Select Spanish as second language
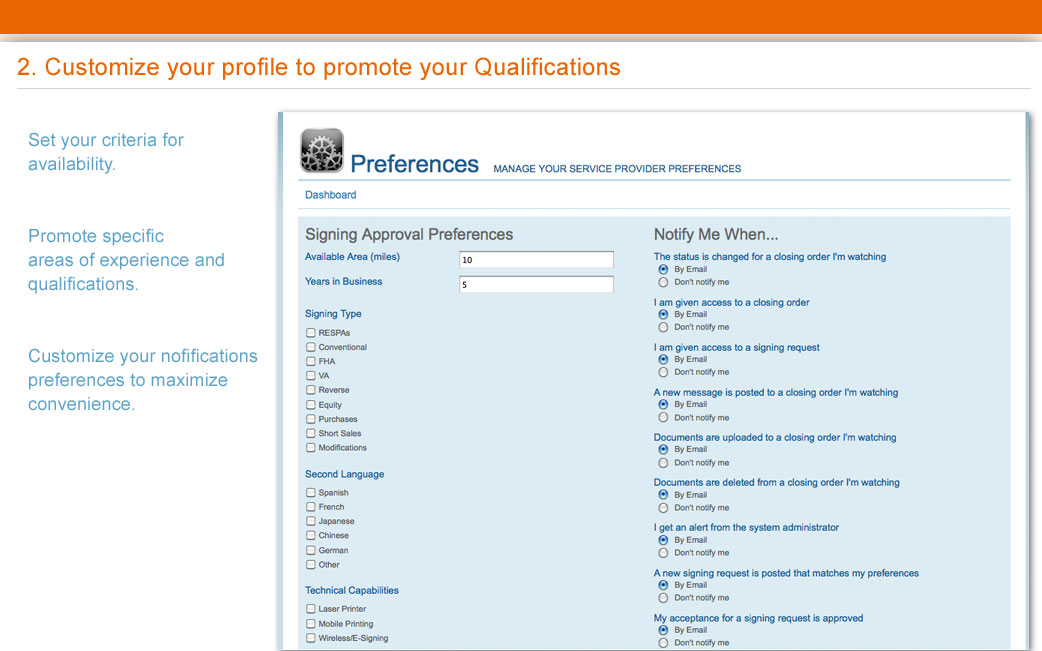The width and height of the screenshot is (1042, 651). point(310,492)
